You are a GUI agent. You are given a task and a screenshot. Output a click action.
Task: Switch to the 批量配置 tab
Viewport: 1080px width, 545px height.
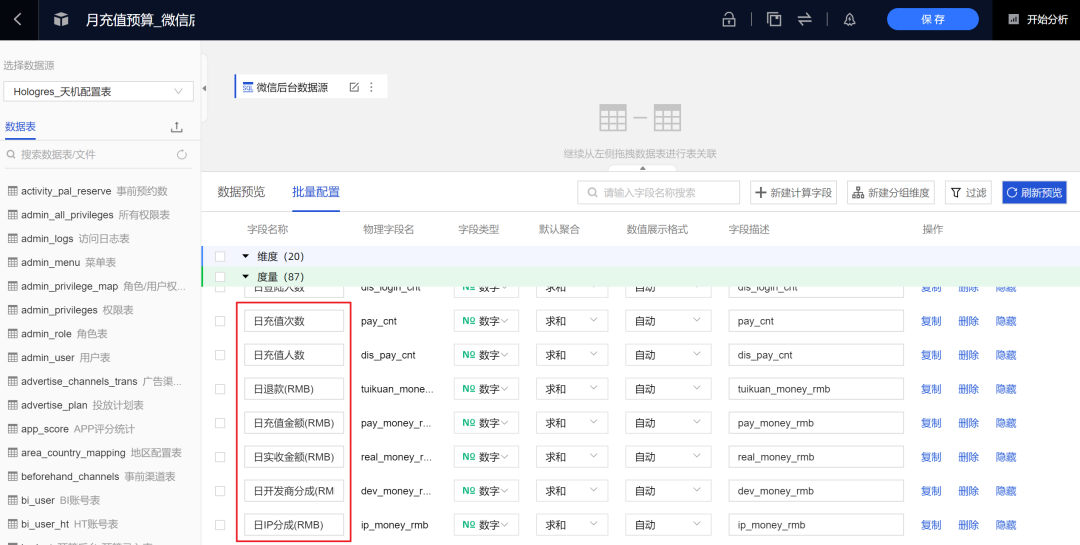(315, 192)
